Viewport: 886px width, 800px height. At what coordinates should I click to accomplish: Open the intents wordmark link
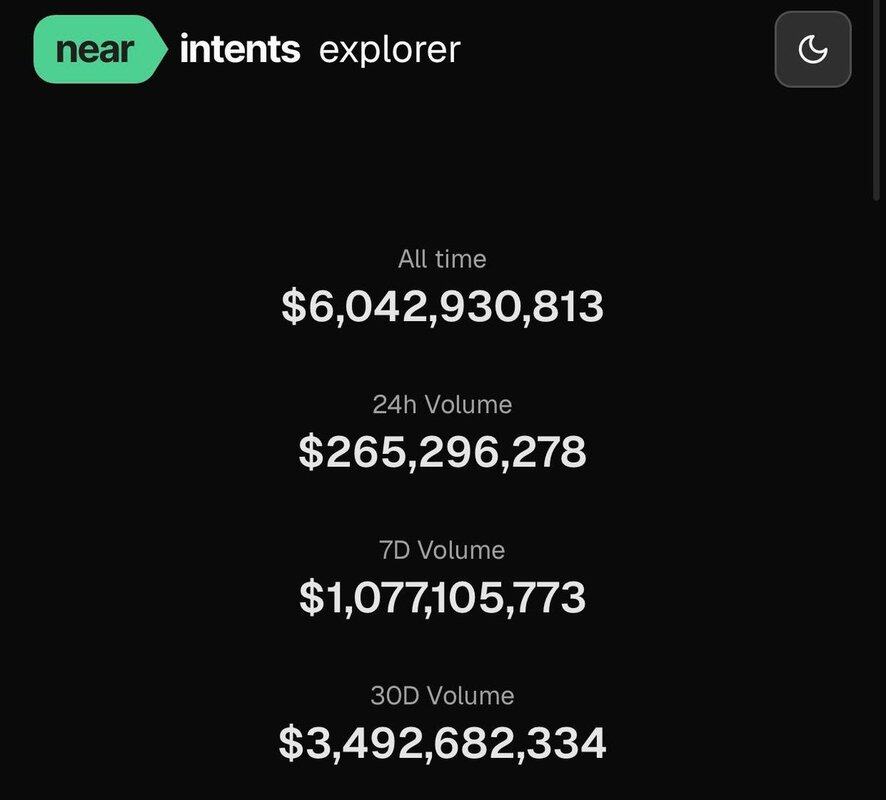pyautogui.click(x=240, y=49)
